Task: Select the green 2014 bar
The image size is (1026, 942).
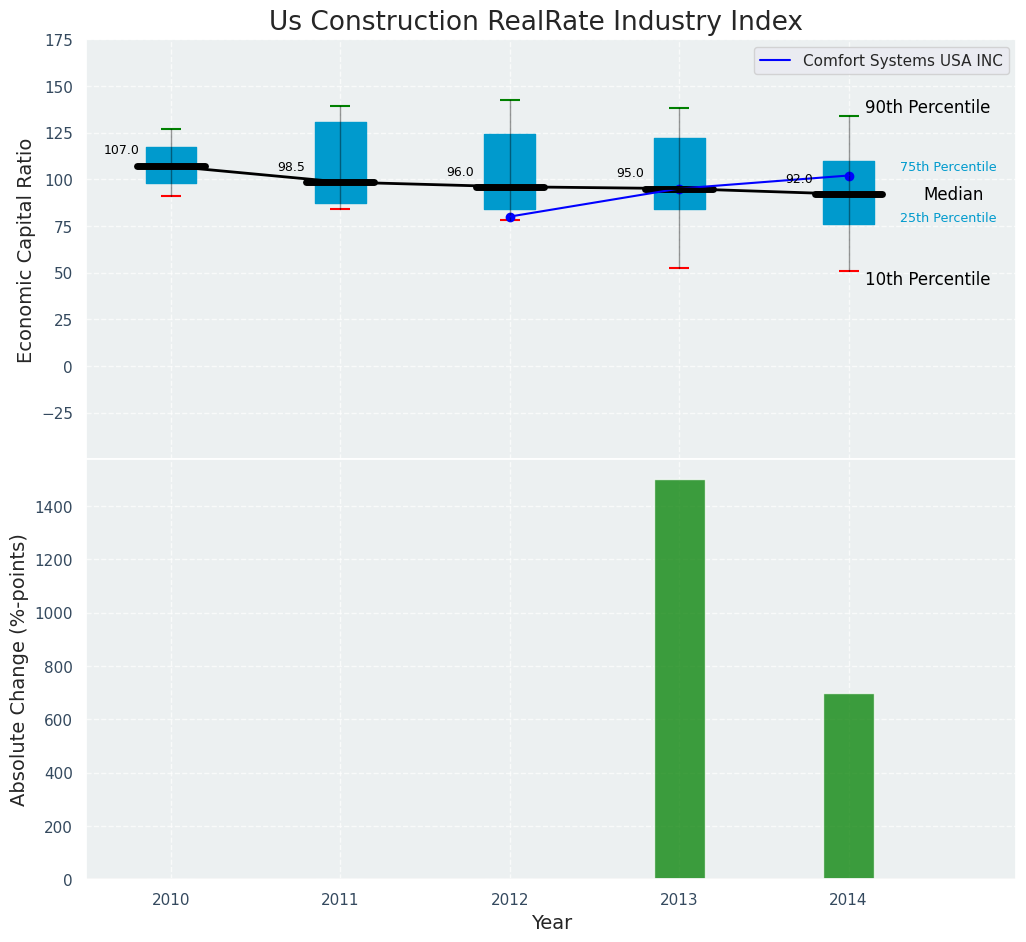Action: [848, 786]
